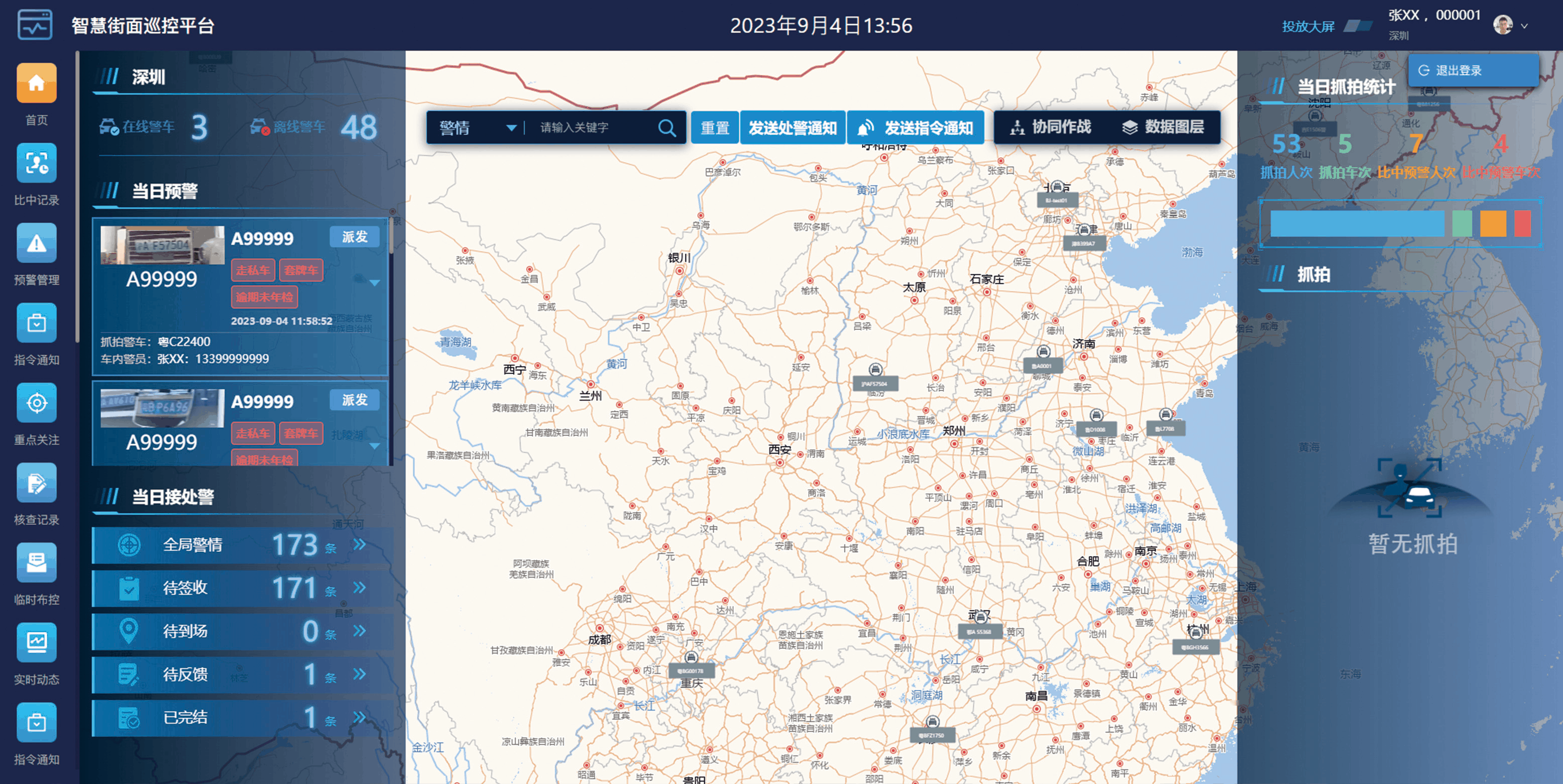Open 重点关注 target icon
Image resolution: width=1563 pixels, height=784 pixels.
(36, 403)
